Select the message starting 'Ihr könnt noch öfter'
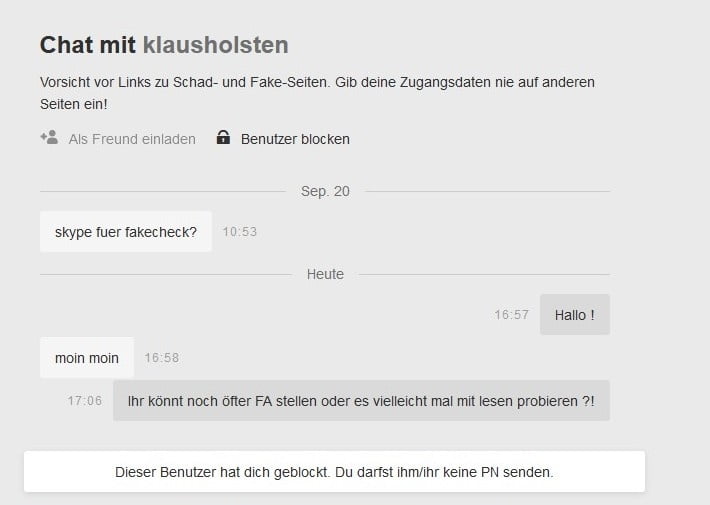This screenshot has height=505, width=710. (361, 401)
